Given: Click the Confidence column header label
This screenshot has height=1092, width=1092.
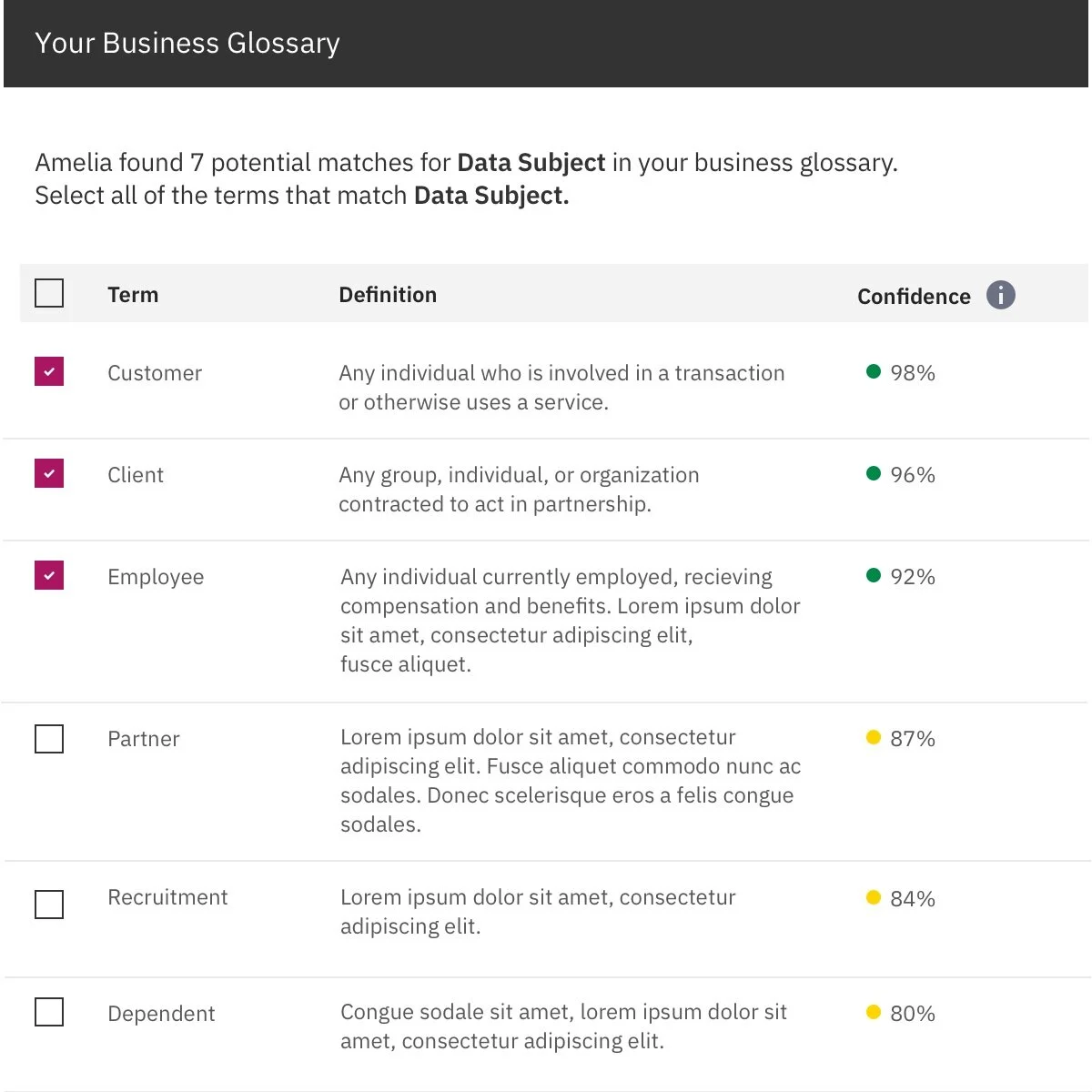Looking at the screenshot, I should [914, 297].
